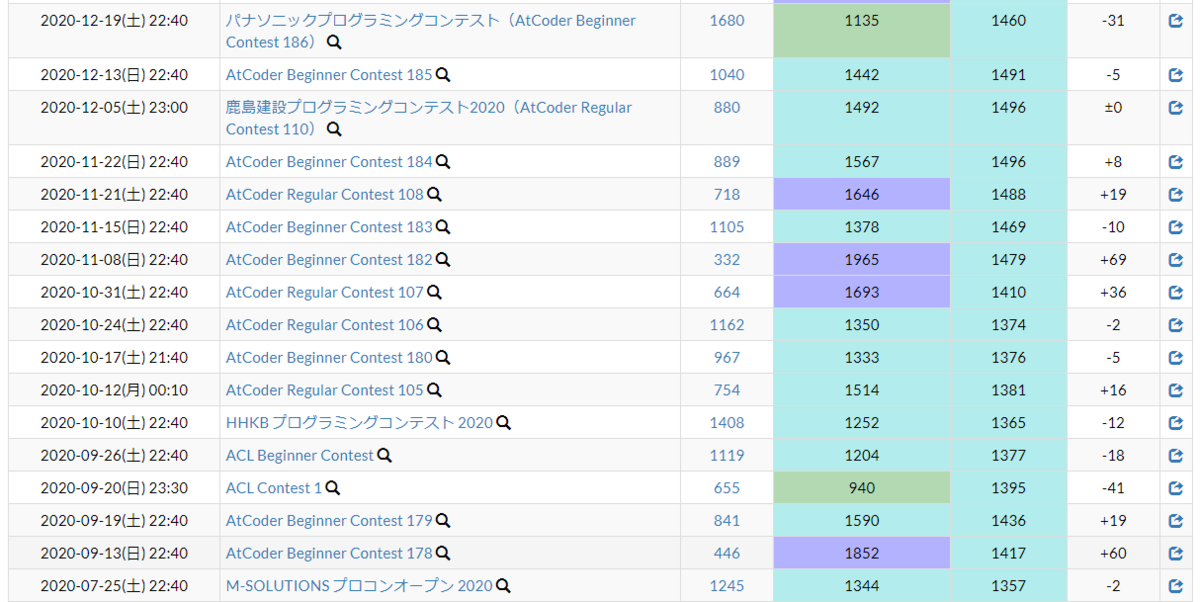The height and width of the screenshot is (602, 1200).
Task: Open AtCoder Beginner Contest 180 link
Action: (x=329, y=357)
